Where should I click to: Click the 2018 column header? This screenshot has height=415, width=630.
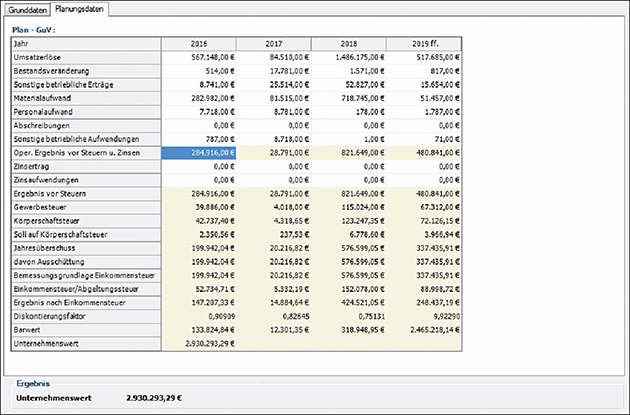pos(350,44)
